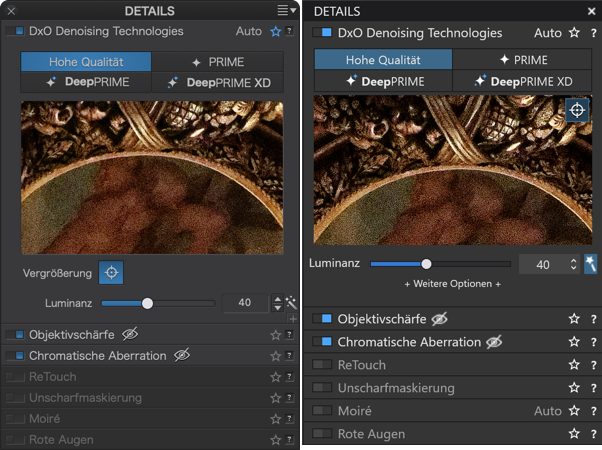Open help for Rote Augen in right panel
This screenshot has width=602, height=450.
coord(594,434)
